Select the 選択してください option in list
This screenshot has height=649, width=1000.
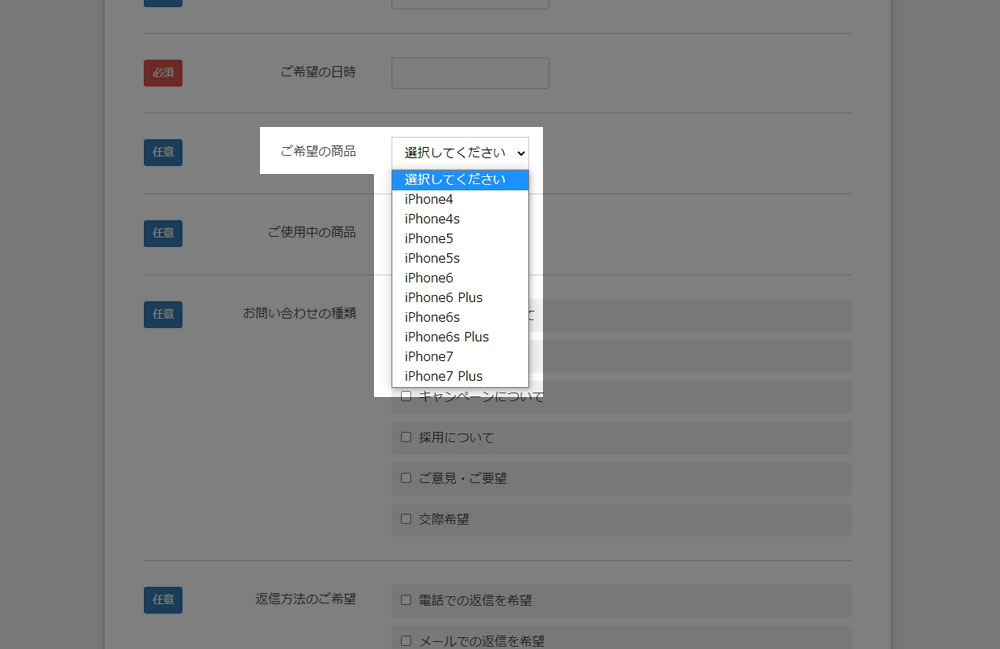(460, 180)
